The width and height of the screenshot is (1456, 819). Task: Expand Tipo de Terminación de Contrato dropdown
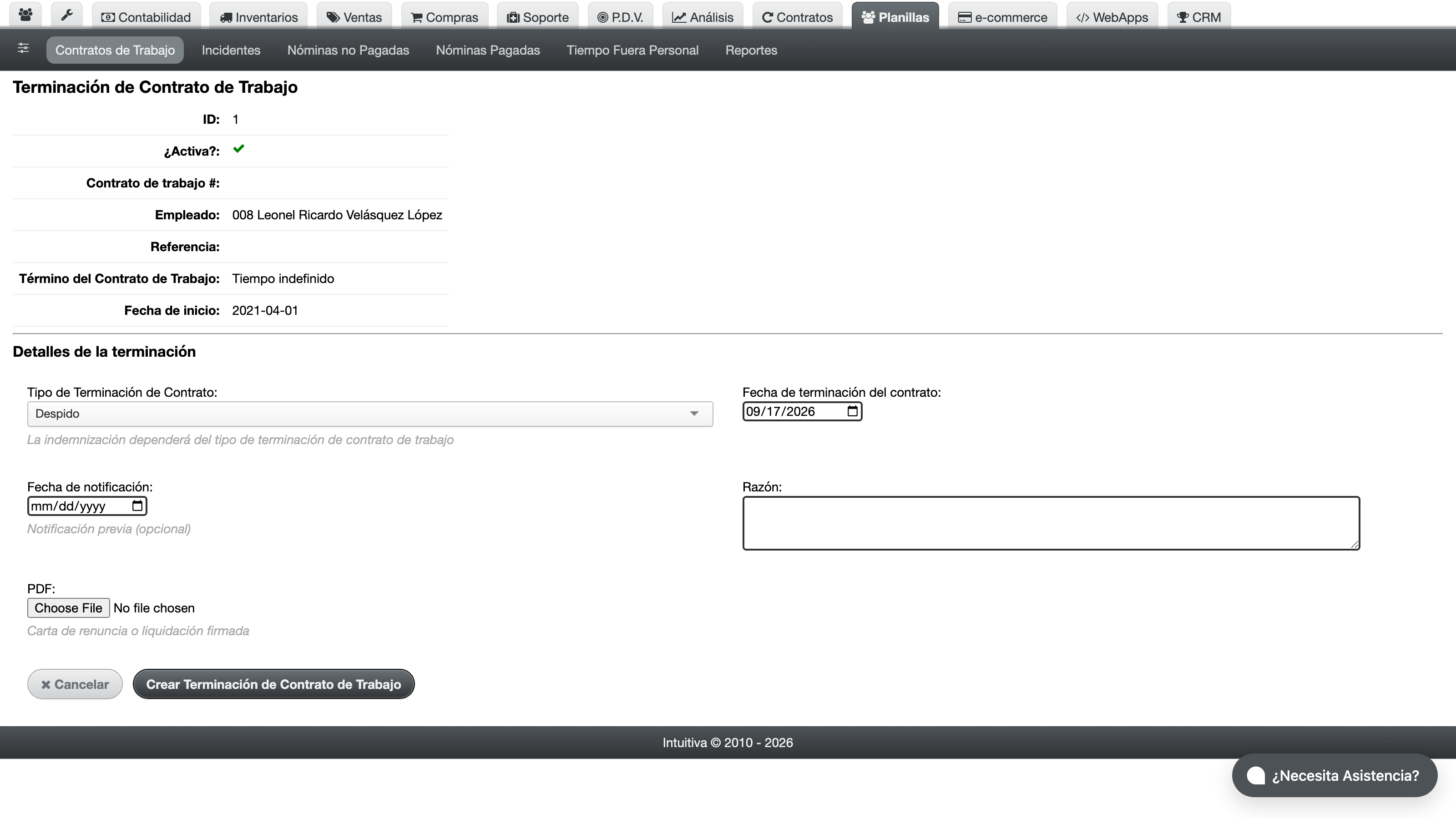[x=369, y=414]
